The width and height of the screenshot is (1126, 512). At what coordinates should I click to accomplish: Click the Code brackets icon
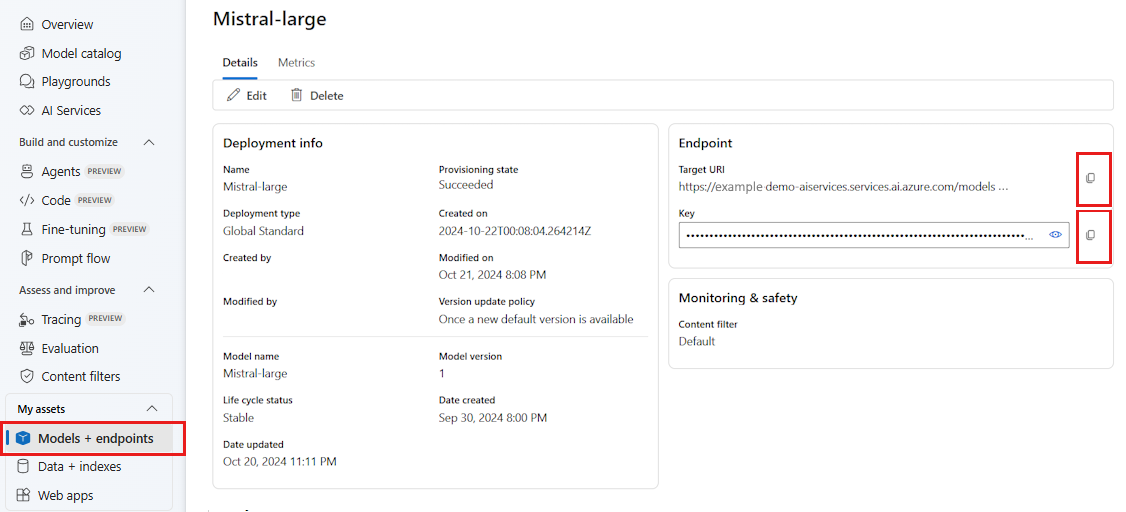[x=27, y=200]
